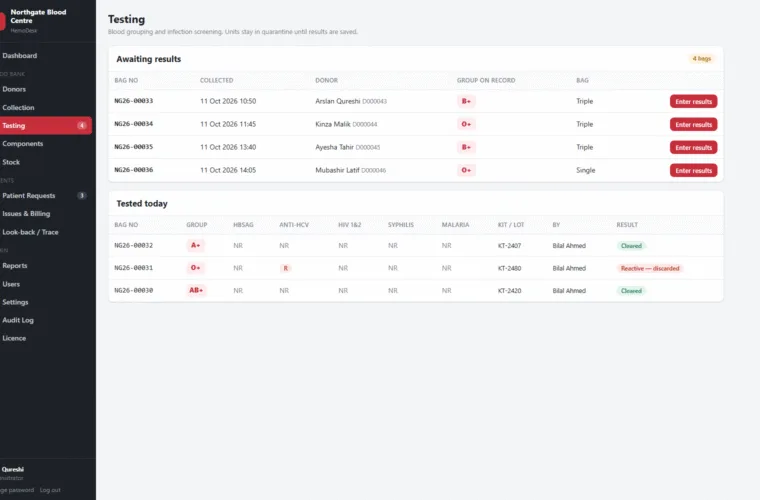This screenshot has width=760, height=500.
Task: Open the Reports section
Action: tap(15, 266)
